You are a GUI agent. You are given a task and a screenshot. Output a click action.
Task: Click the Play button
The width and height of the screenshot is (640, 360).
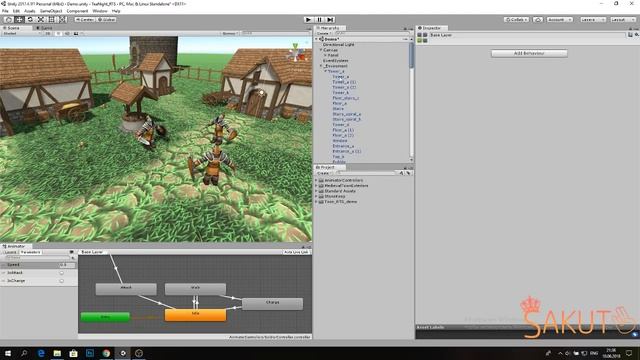click(309, 20)
